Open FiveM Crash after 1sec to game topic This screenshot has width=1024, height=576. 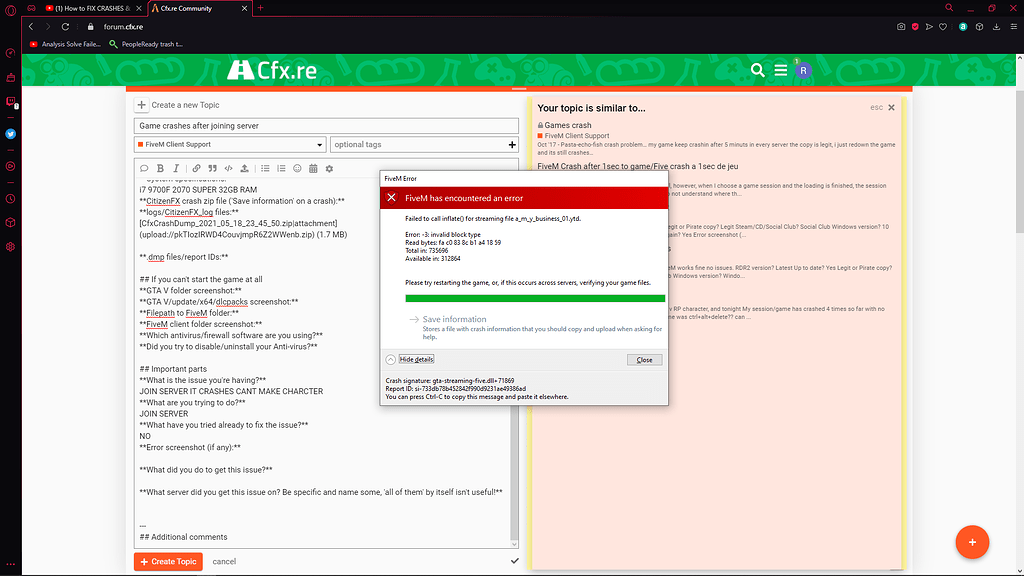pos(637,167)
